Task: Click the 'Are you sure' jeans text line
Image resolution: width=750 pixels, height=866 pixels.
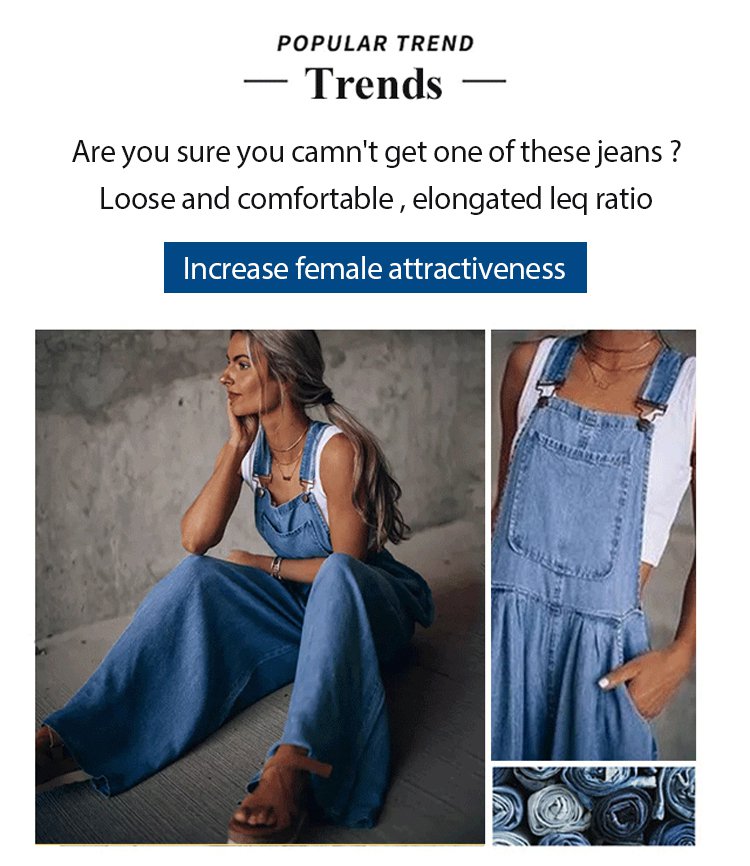Action: (x=376, y=152)
